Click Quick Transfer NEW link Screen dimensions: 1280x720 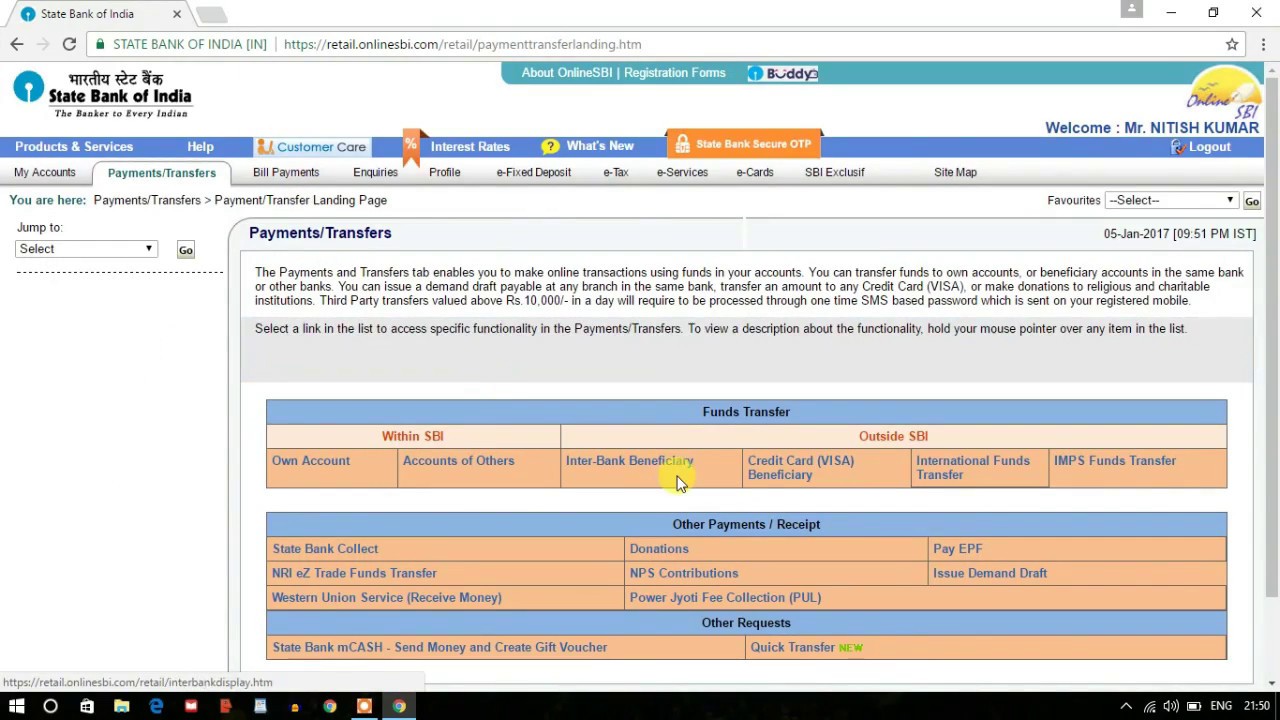[x=807, y=647]
